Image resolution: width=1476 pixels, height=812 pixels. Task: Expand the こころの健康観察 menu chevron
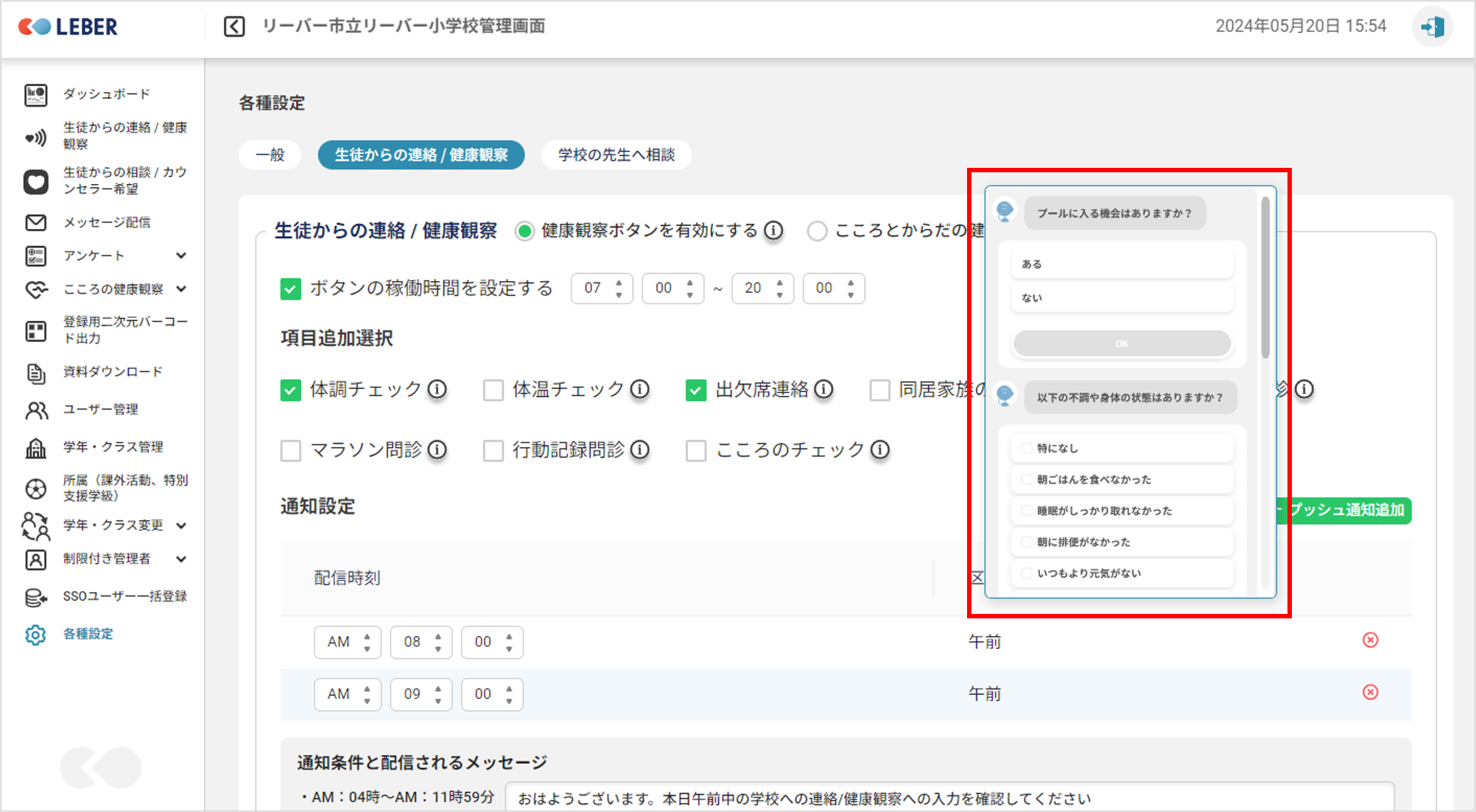click(x=181, y=289)
